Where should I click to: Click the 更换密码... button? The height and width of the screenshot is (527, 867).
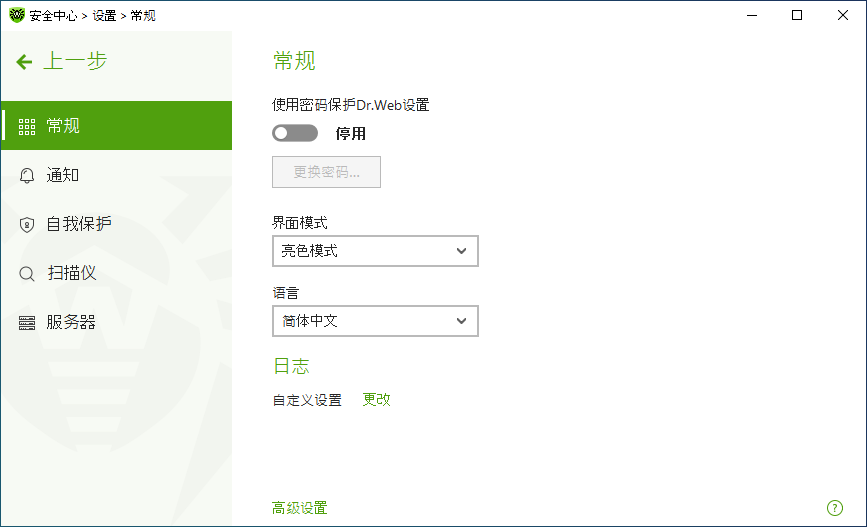click(x=326, y=172)
